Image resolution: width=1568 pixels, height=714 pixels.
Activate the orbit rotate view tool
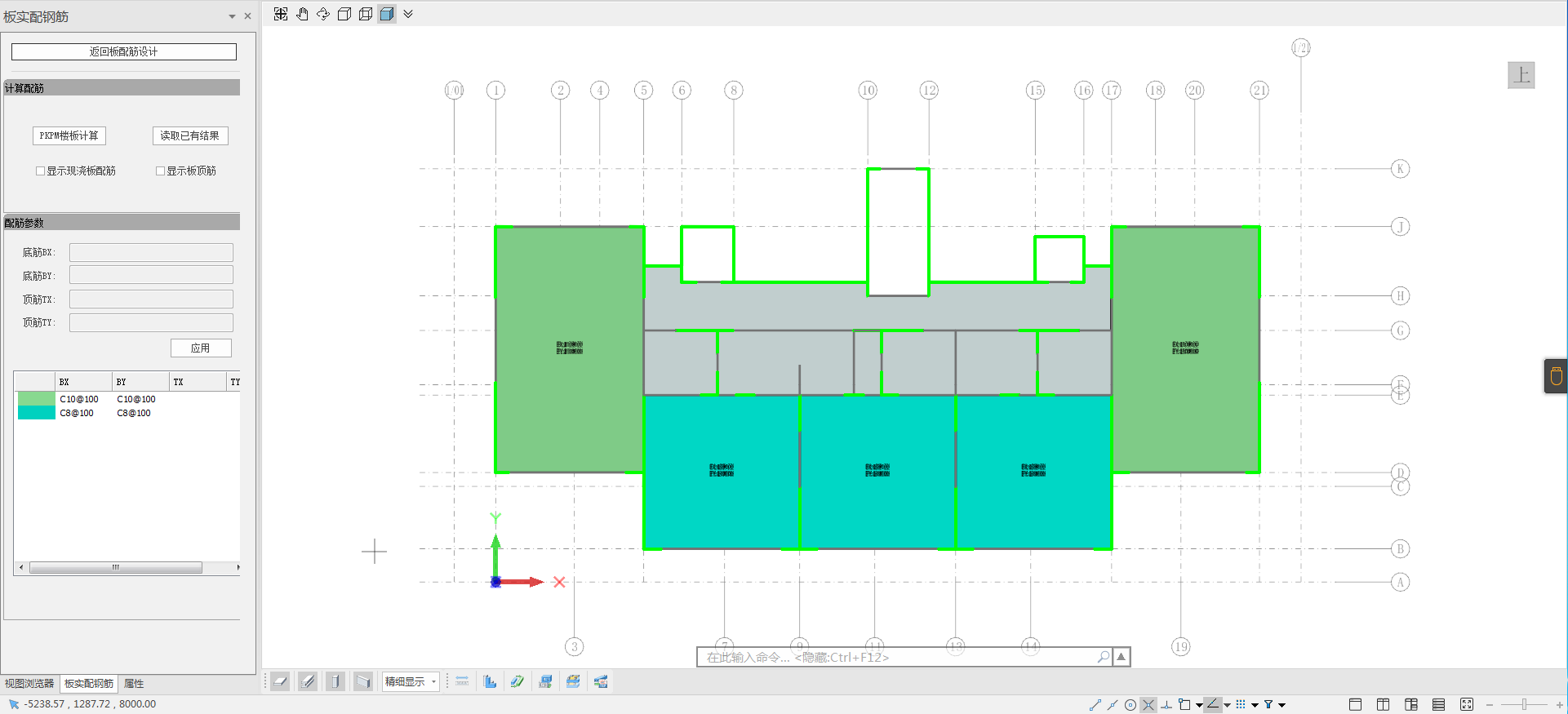323,14
